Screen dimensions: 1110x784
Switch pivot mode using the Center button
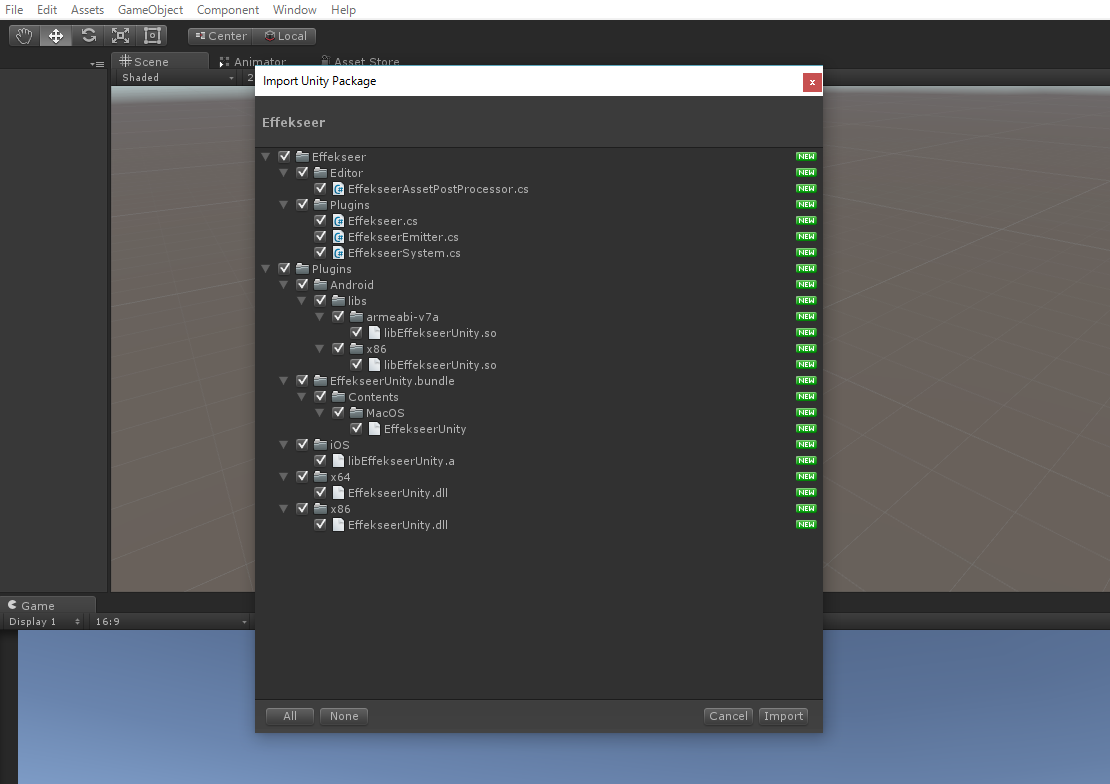coord(220,35)
